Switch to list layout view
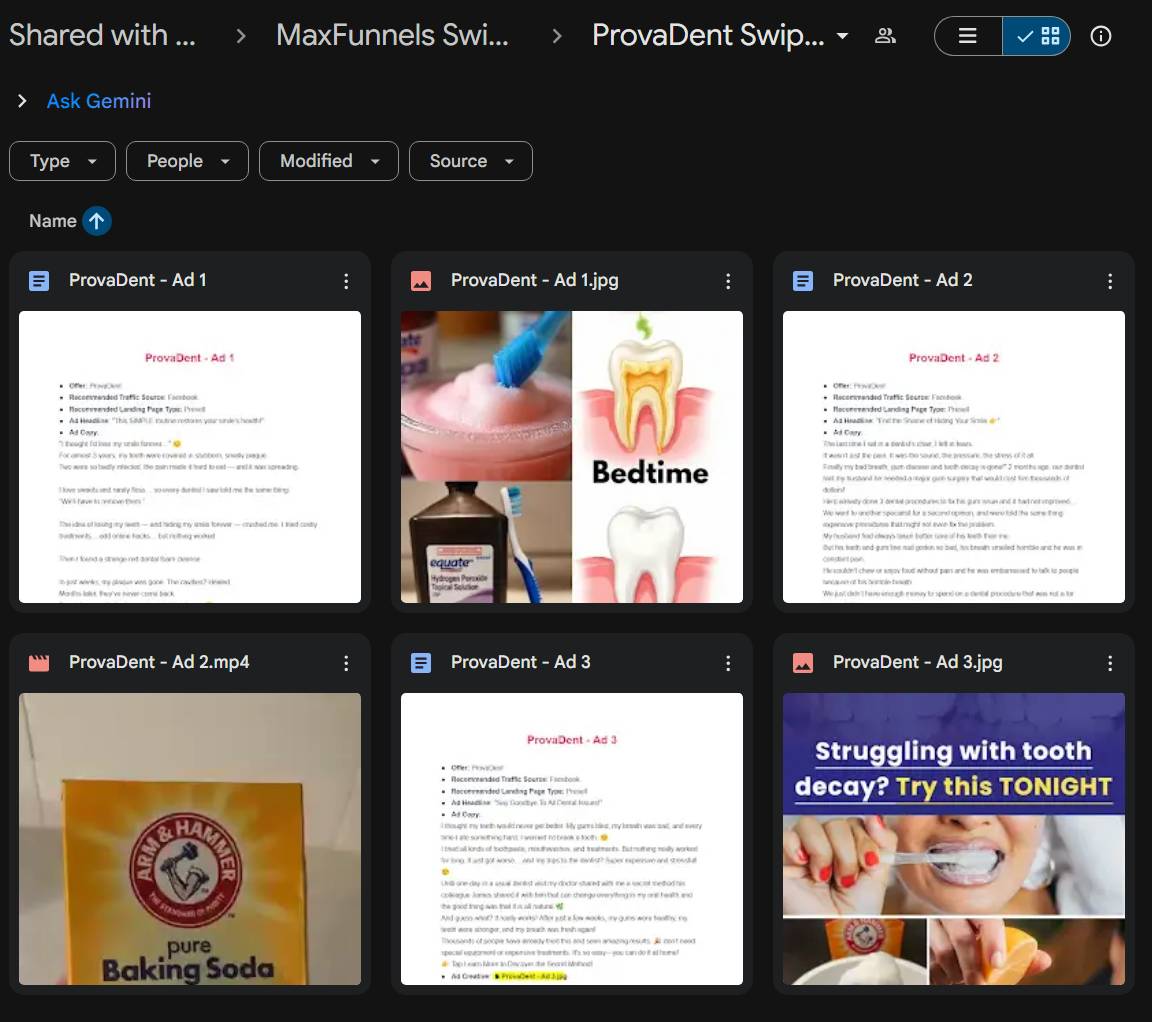Viewport: 1152px width, 1022px height. [968, 36]
